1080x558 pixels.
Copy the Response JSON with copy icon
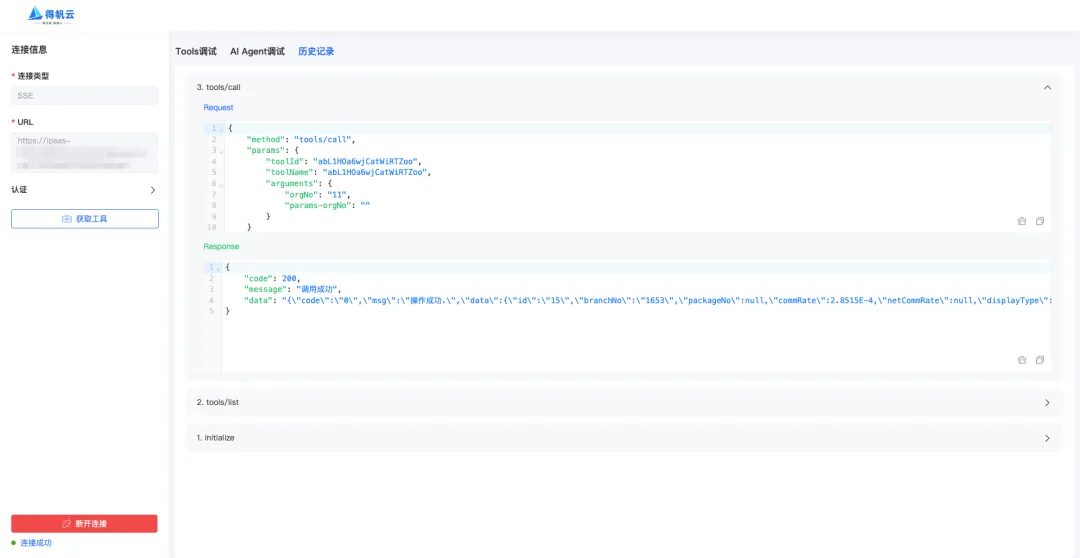[1040, 360]
